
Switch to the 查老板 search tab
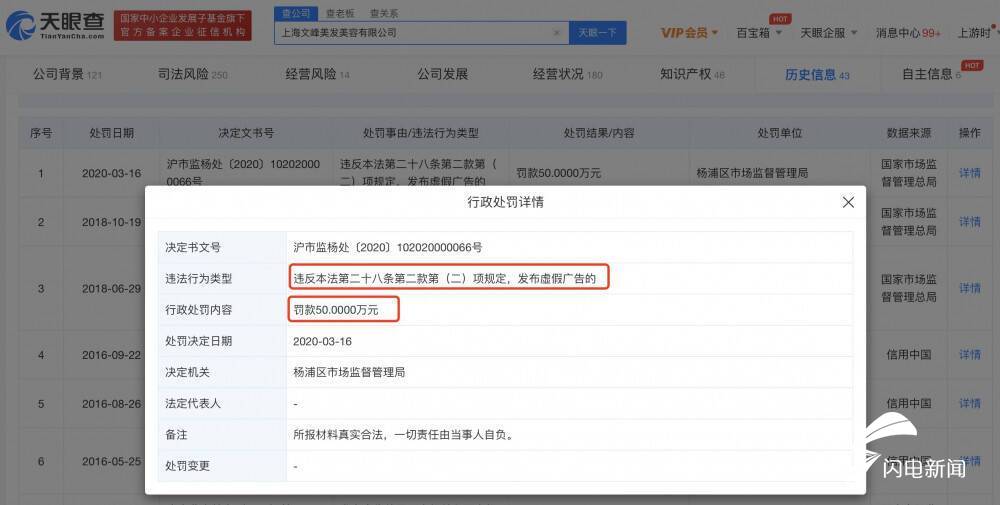tap(340, 13)
